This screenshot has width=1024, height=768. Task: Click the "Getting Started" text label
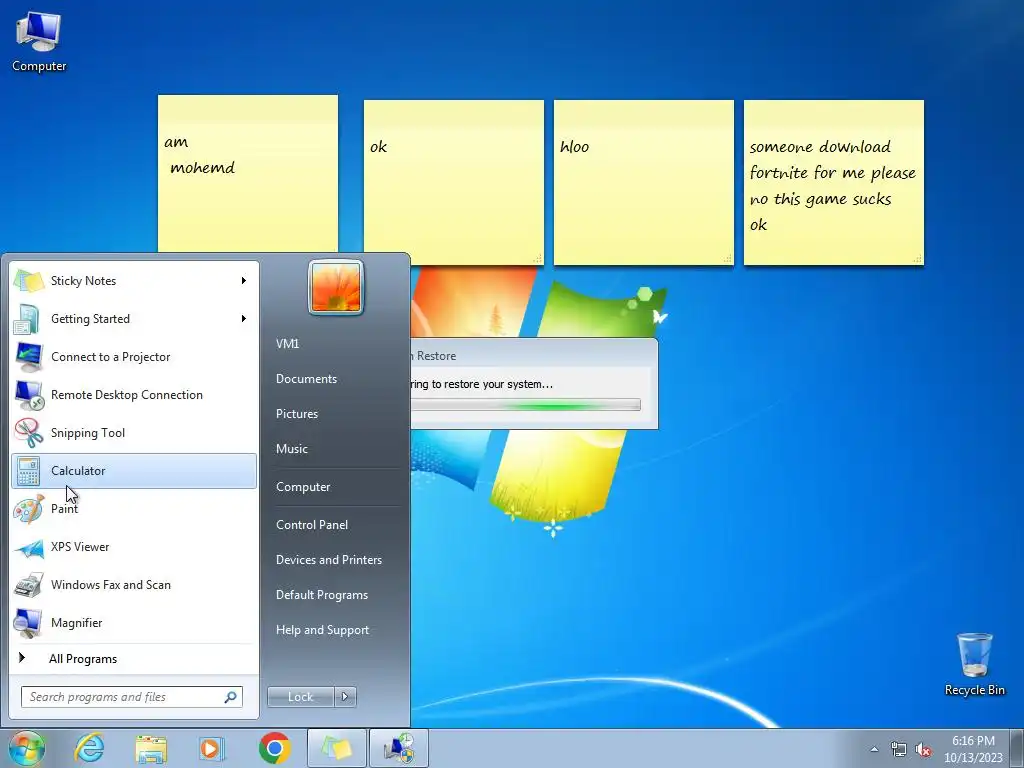90,319
